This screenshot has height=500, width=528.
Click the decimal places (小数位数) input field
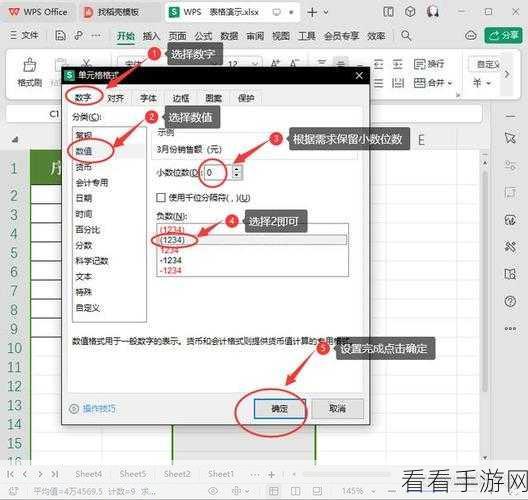pos(217,173)
